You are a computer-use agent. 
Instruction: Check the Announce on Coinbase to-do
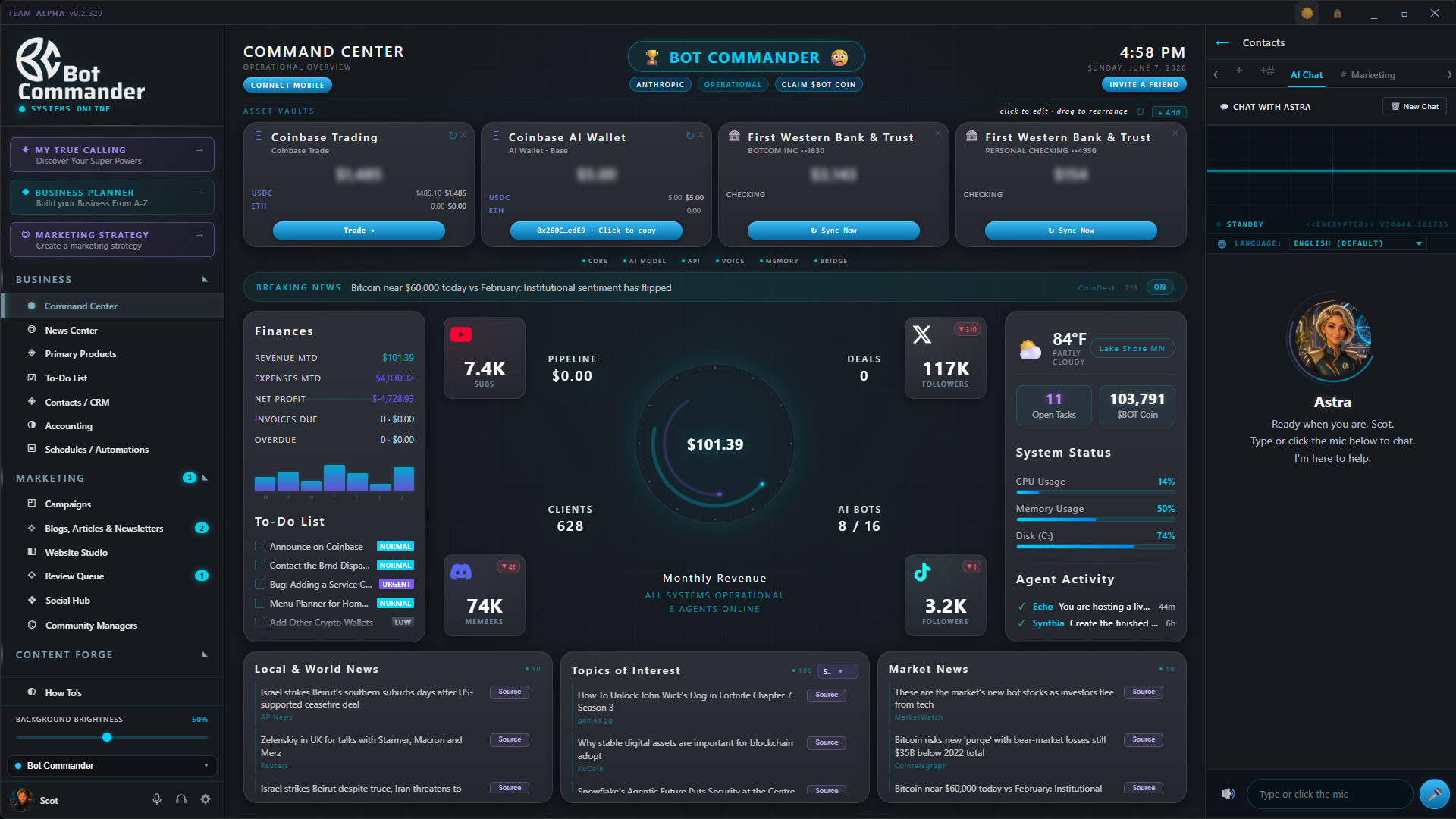(260, 546)
